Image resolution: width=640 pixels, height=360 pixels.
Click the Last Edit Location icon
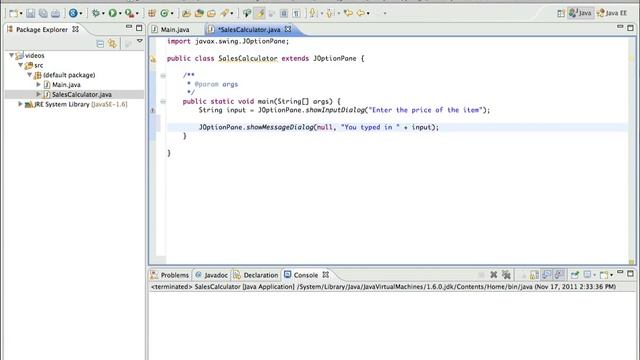[348, 13]
